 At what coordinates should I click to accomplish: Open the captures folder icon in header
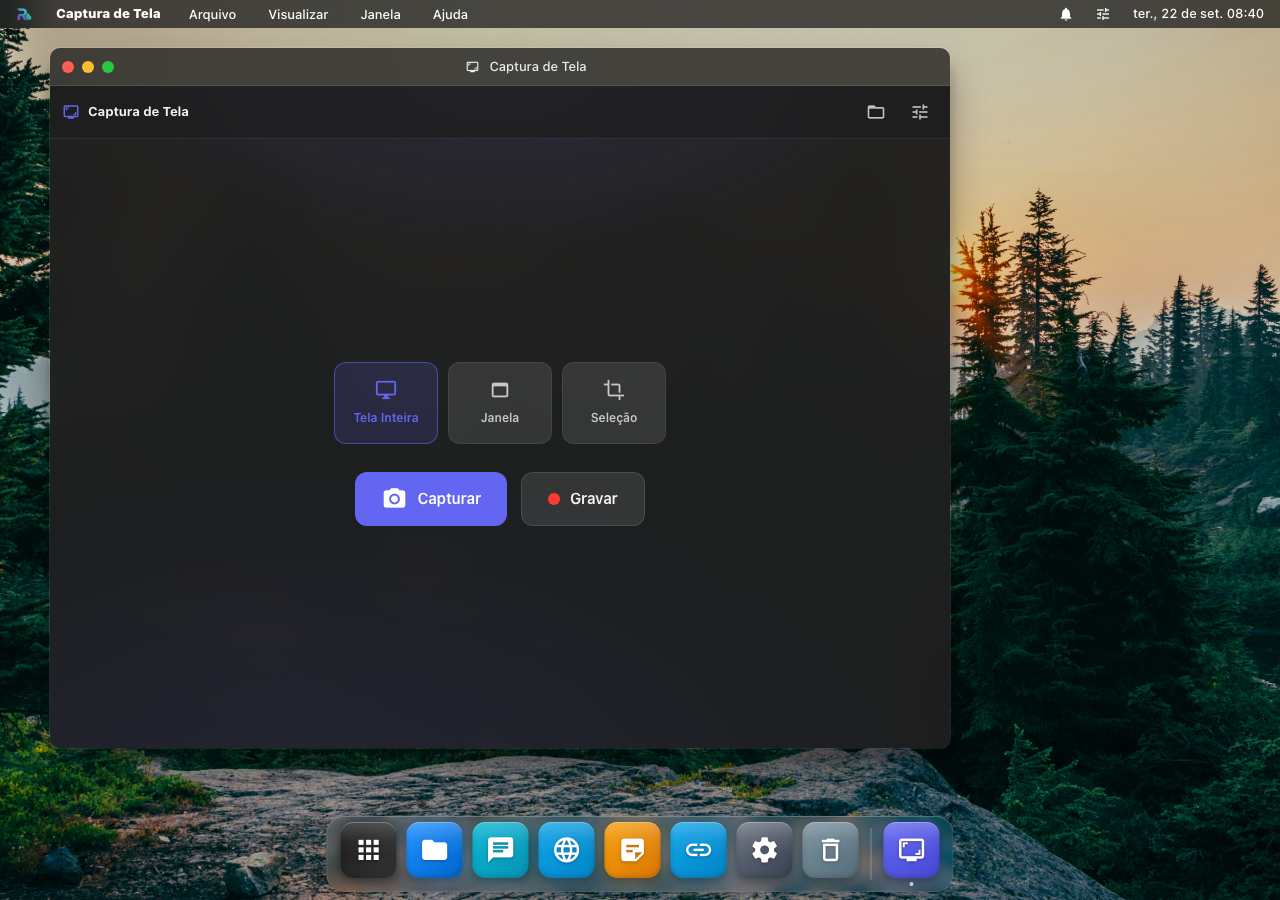click(876, 112)
